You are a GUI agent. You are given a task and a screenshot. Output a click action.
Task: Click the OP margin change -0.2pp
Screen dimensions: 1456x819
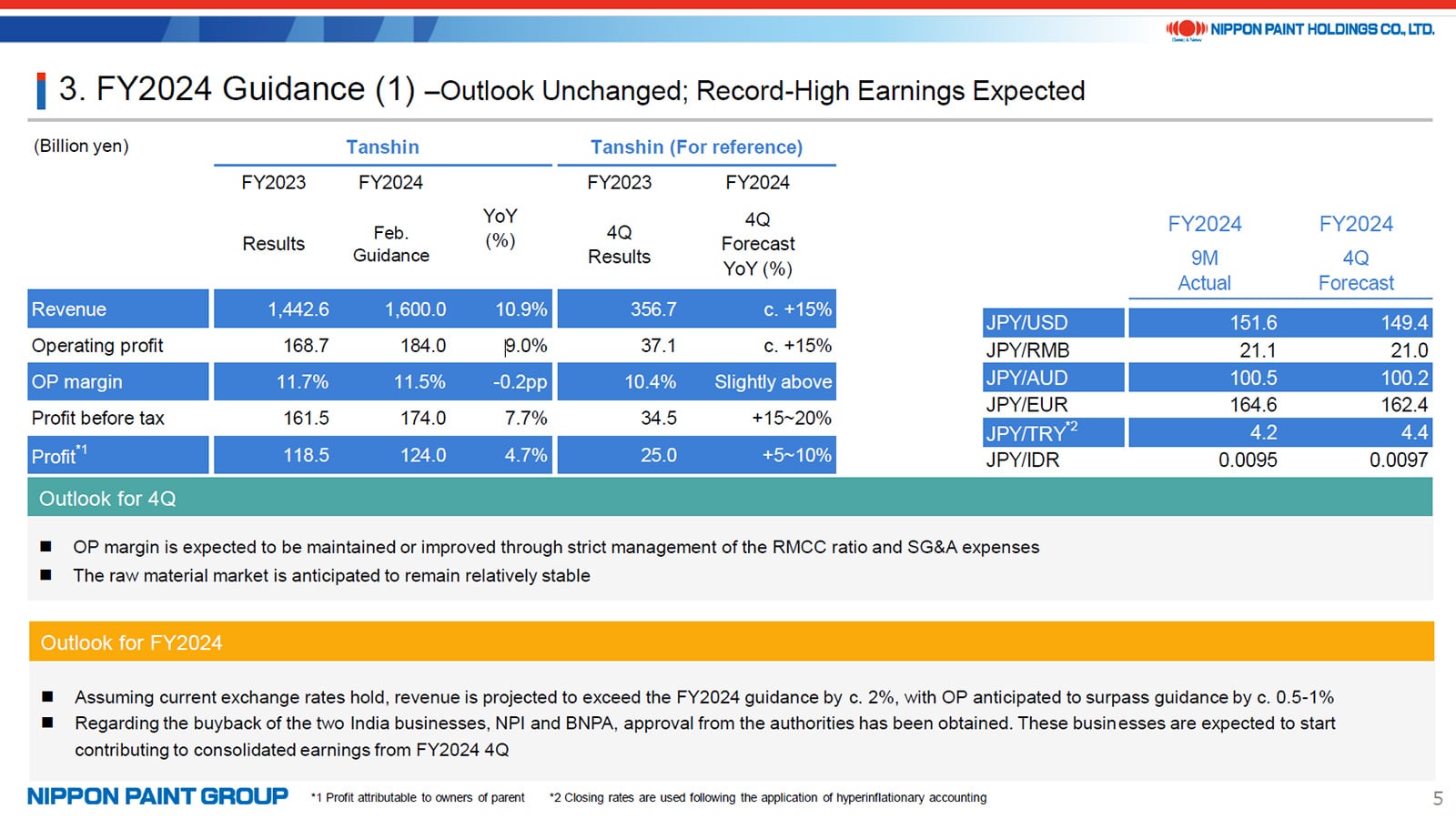point(521,382)
